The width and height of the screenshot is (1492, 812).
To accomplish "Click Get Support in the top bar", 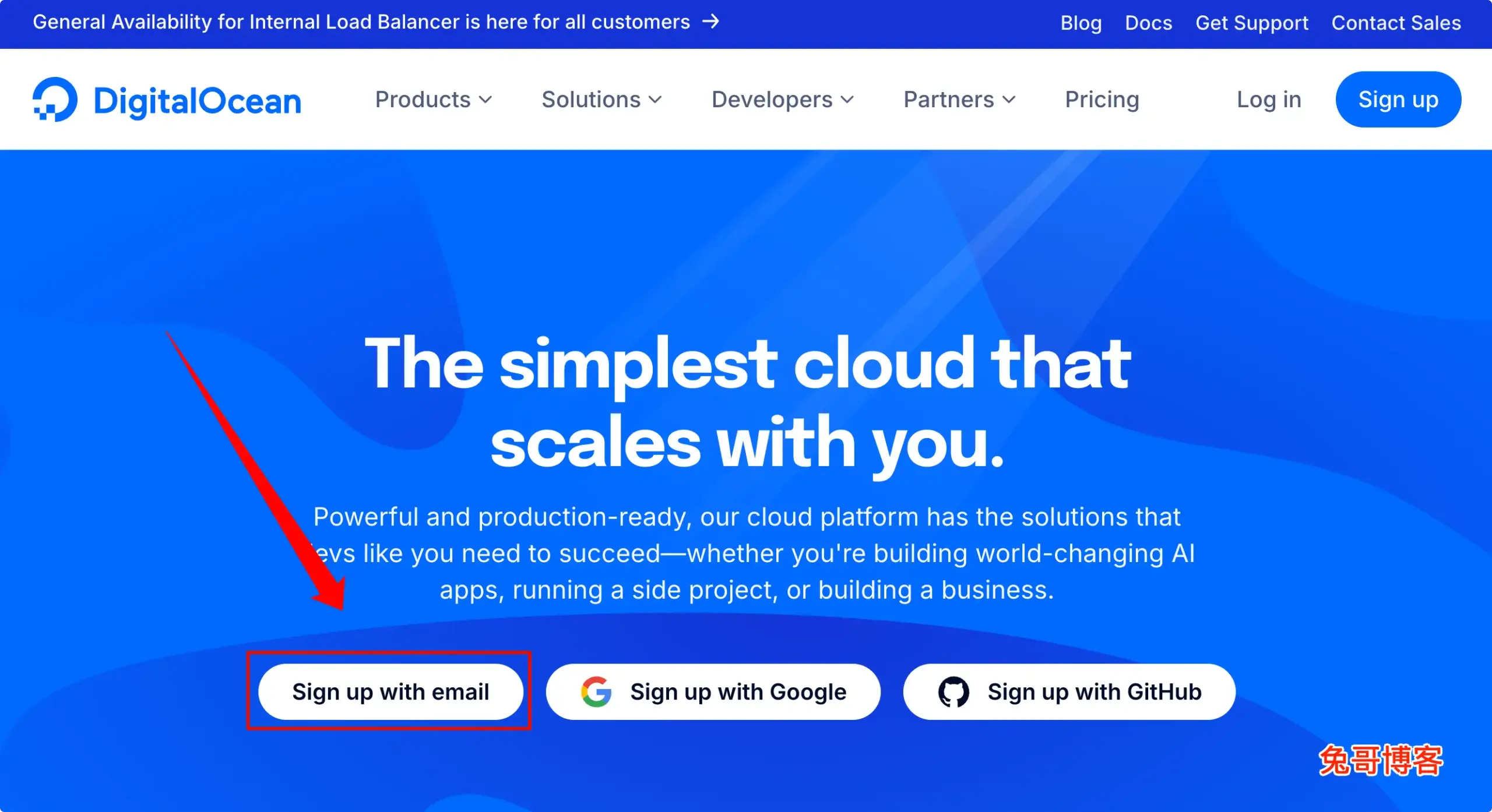I will click(x=1252, y=23).
